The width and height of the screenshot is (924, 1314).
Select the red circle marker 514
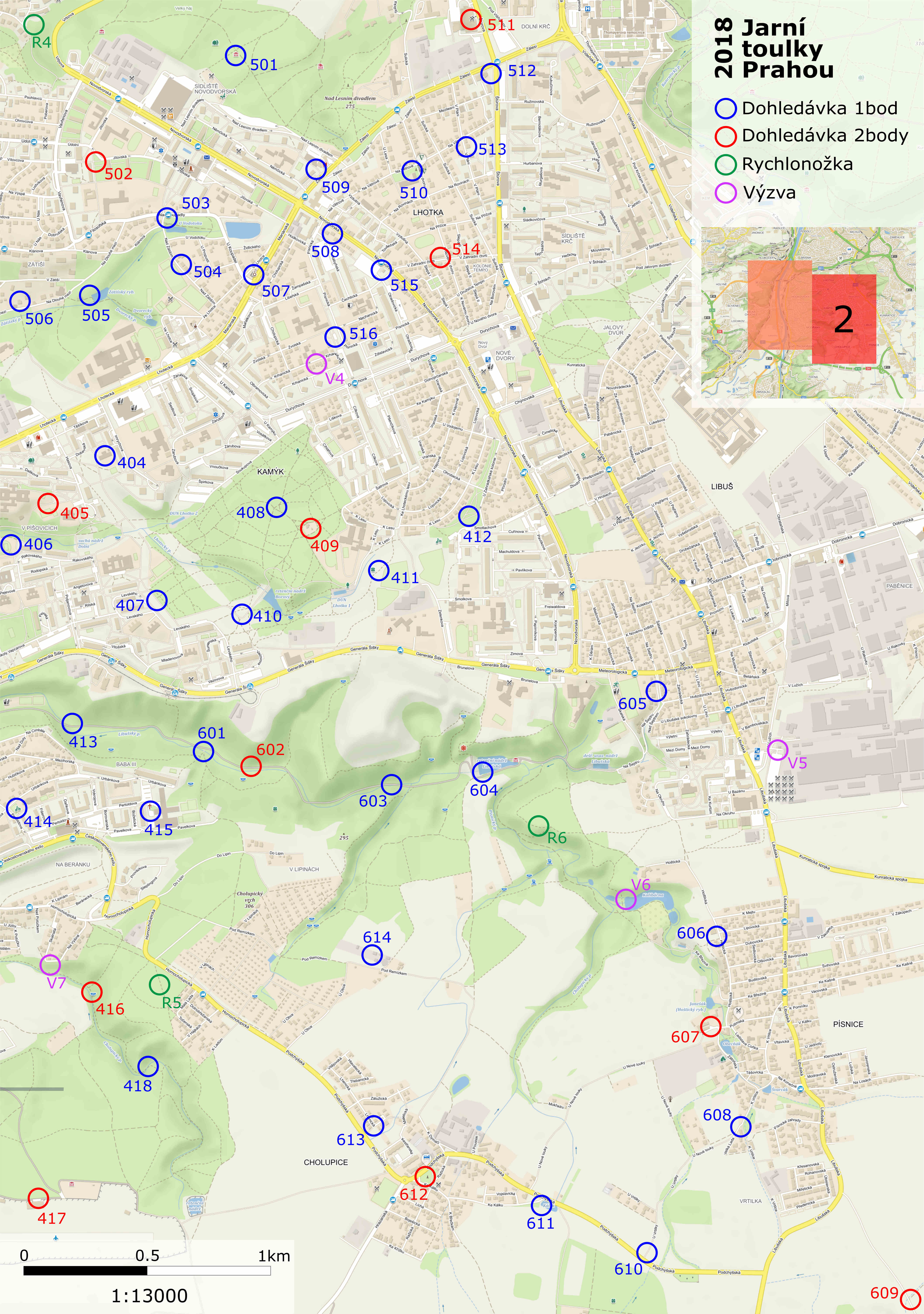pyautogui.click(x=440, y=258)
